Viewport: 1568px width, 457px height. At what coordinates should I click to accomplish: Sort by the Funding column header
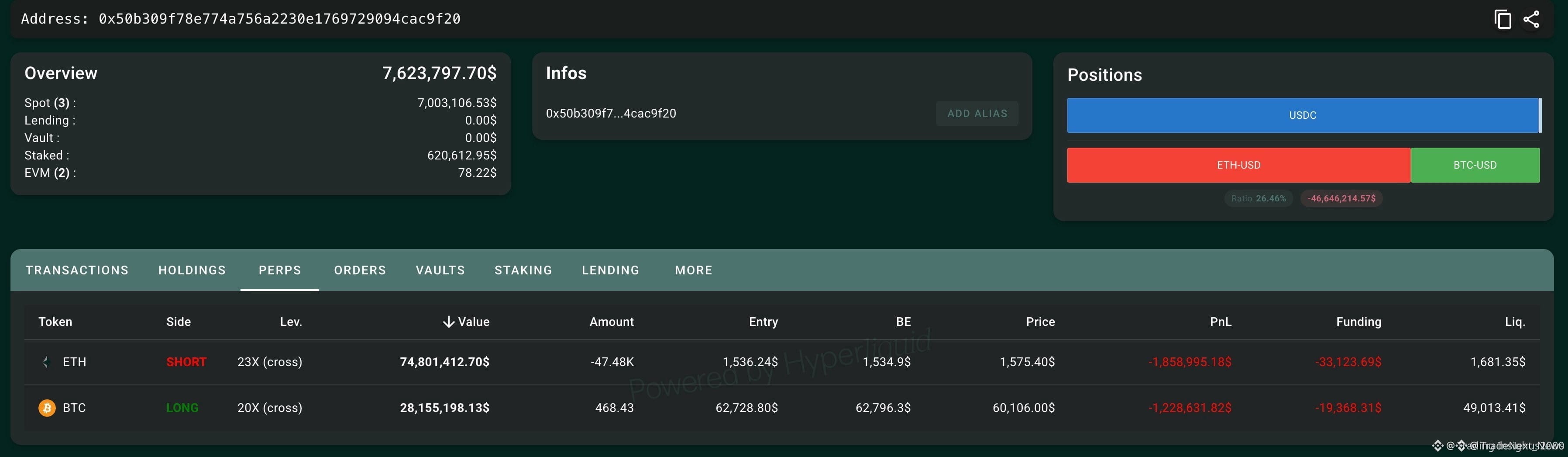(x=1358, y=322)
